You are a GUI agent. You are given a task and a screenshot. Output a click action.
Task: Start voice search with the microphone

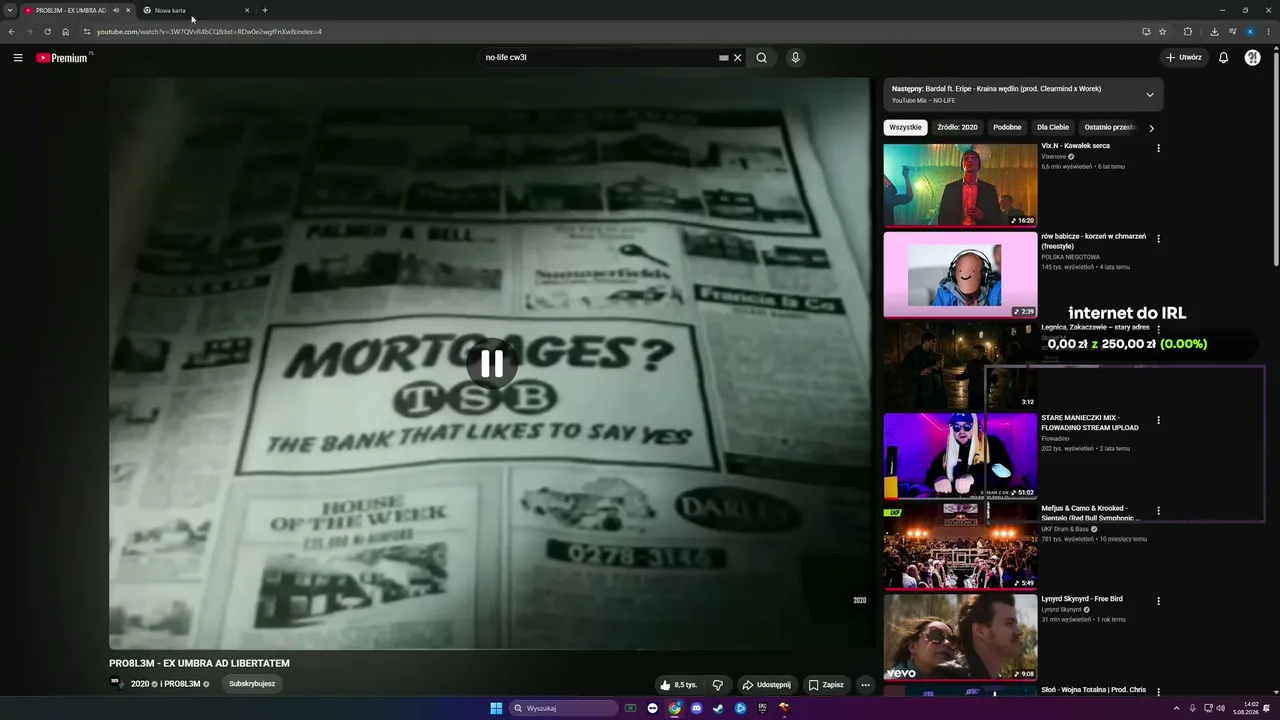pos(795,58)
